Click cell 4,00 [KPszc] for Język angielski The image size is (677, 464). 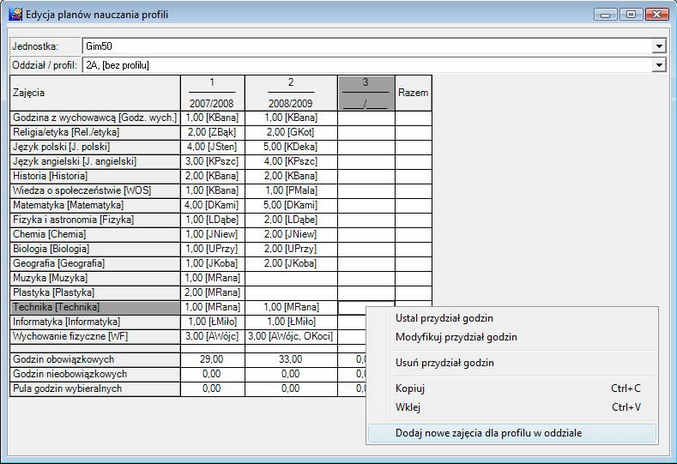pos(291,162)
